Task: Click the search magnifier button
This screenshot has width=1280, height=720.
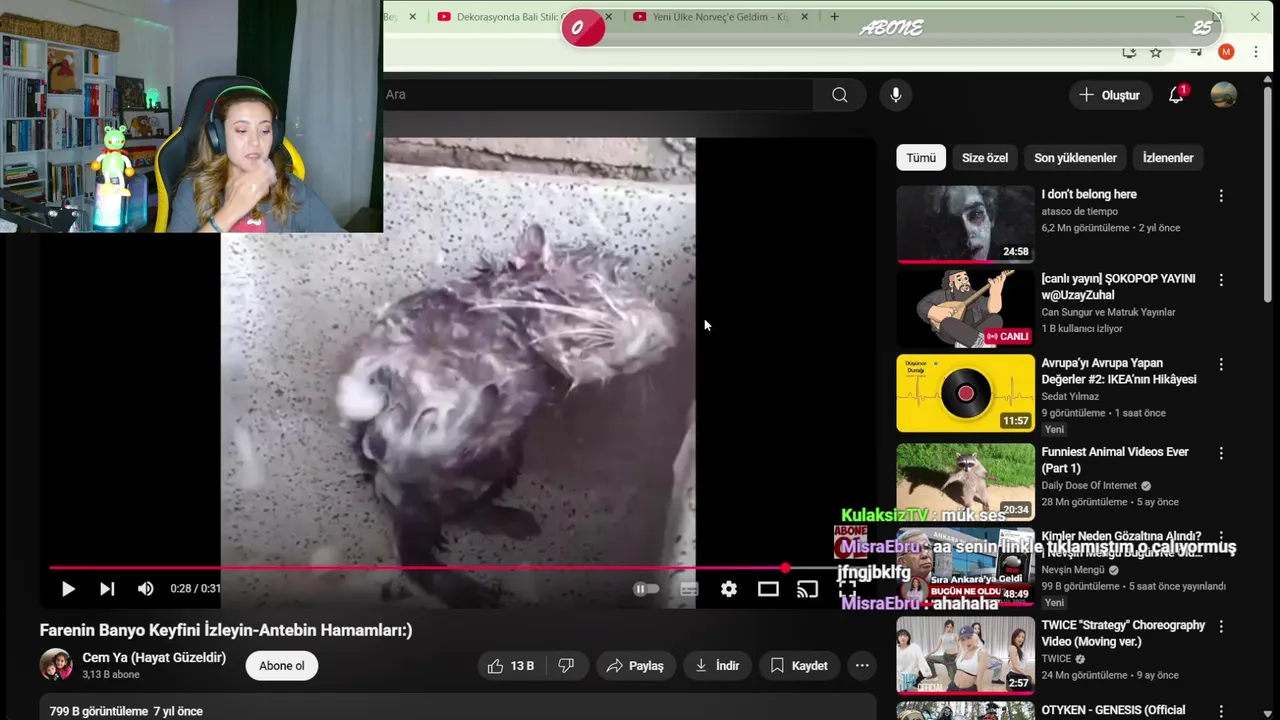Action: point(840,94)
